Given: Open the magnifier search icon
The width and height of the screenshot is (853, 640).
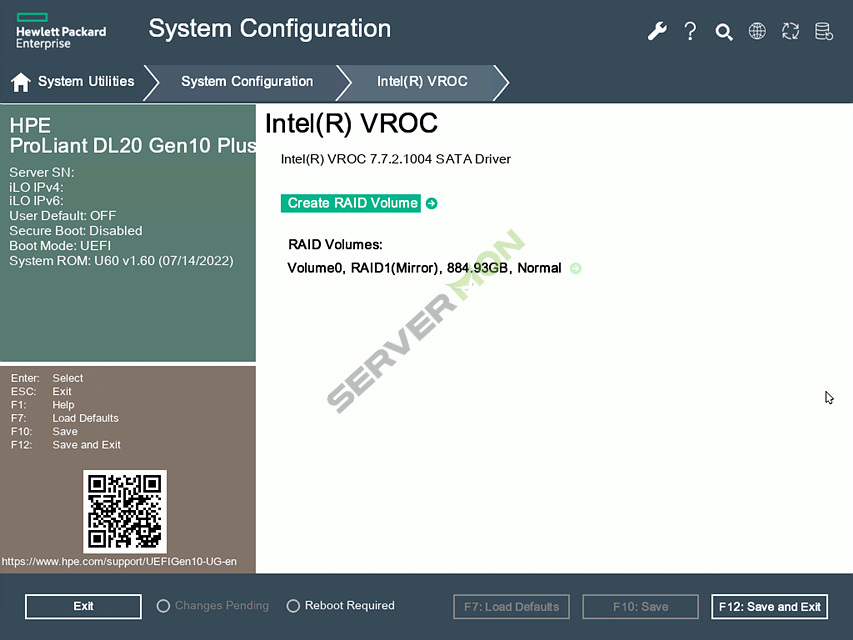Looking at the screenshot, I should click(724, 32).
